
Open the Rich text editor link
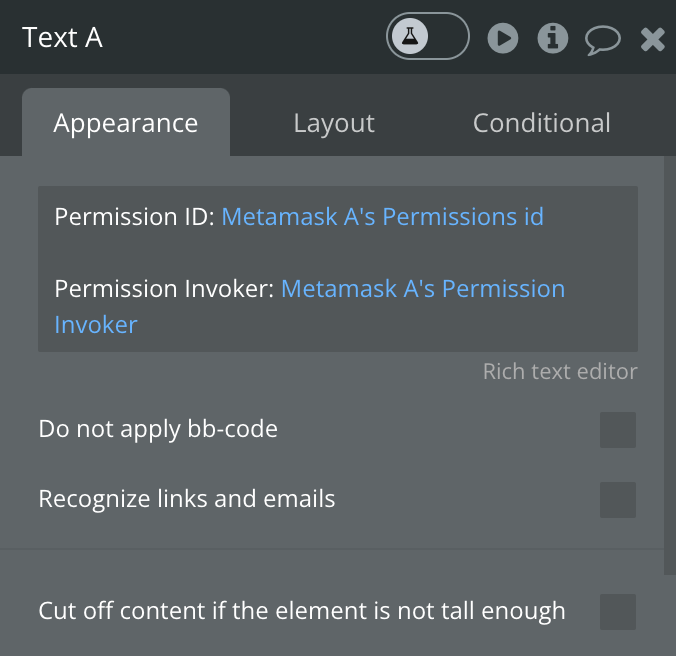560,371
